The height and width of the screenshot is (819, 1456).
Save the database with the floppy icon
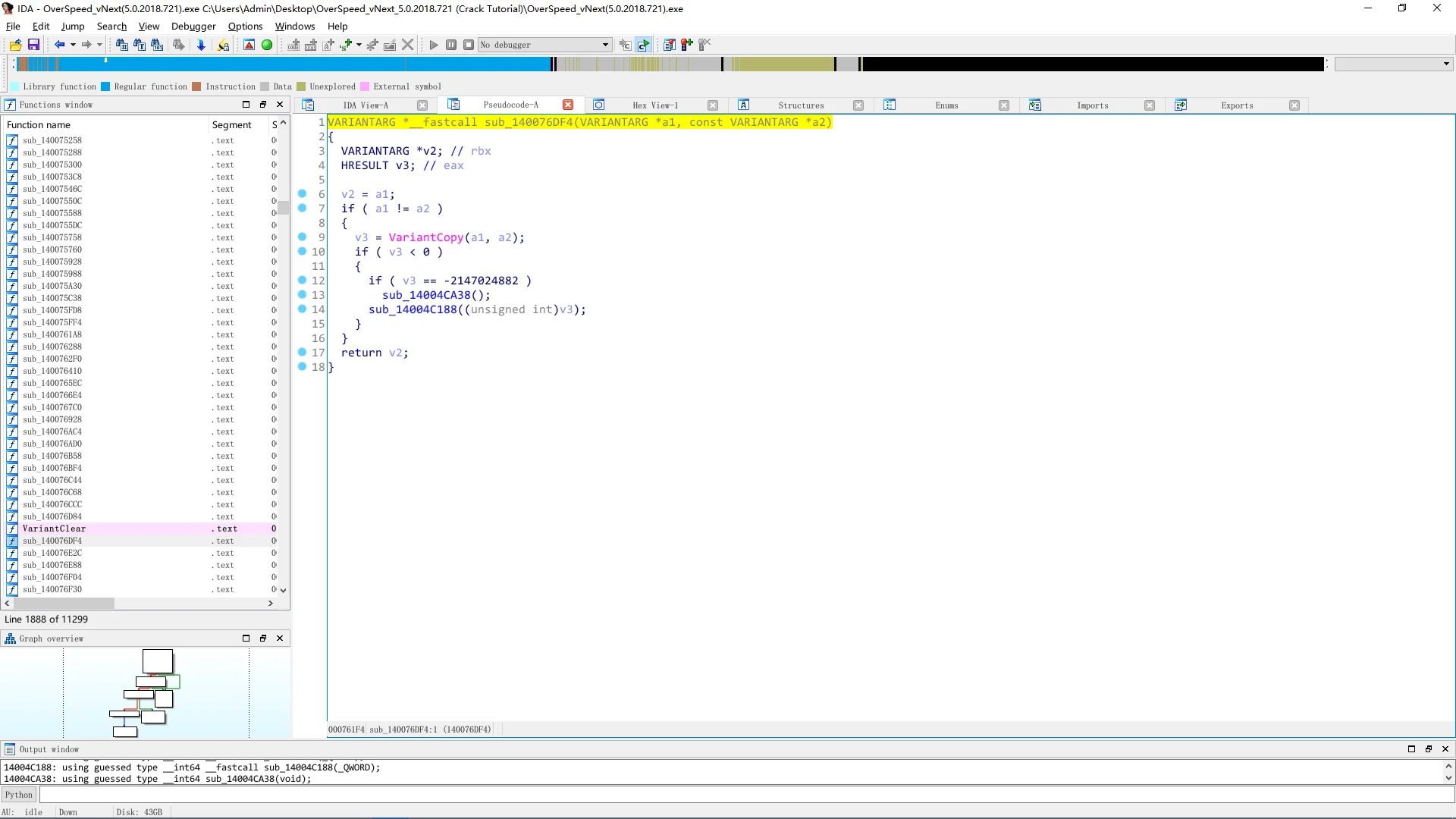[x=33, y=45]
